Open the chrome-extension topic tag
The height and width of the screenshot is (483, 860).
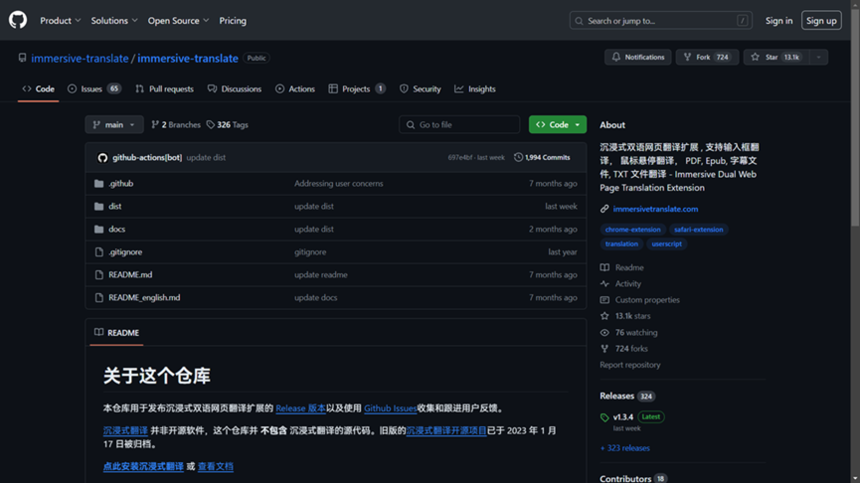(x=632, y=230)
